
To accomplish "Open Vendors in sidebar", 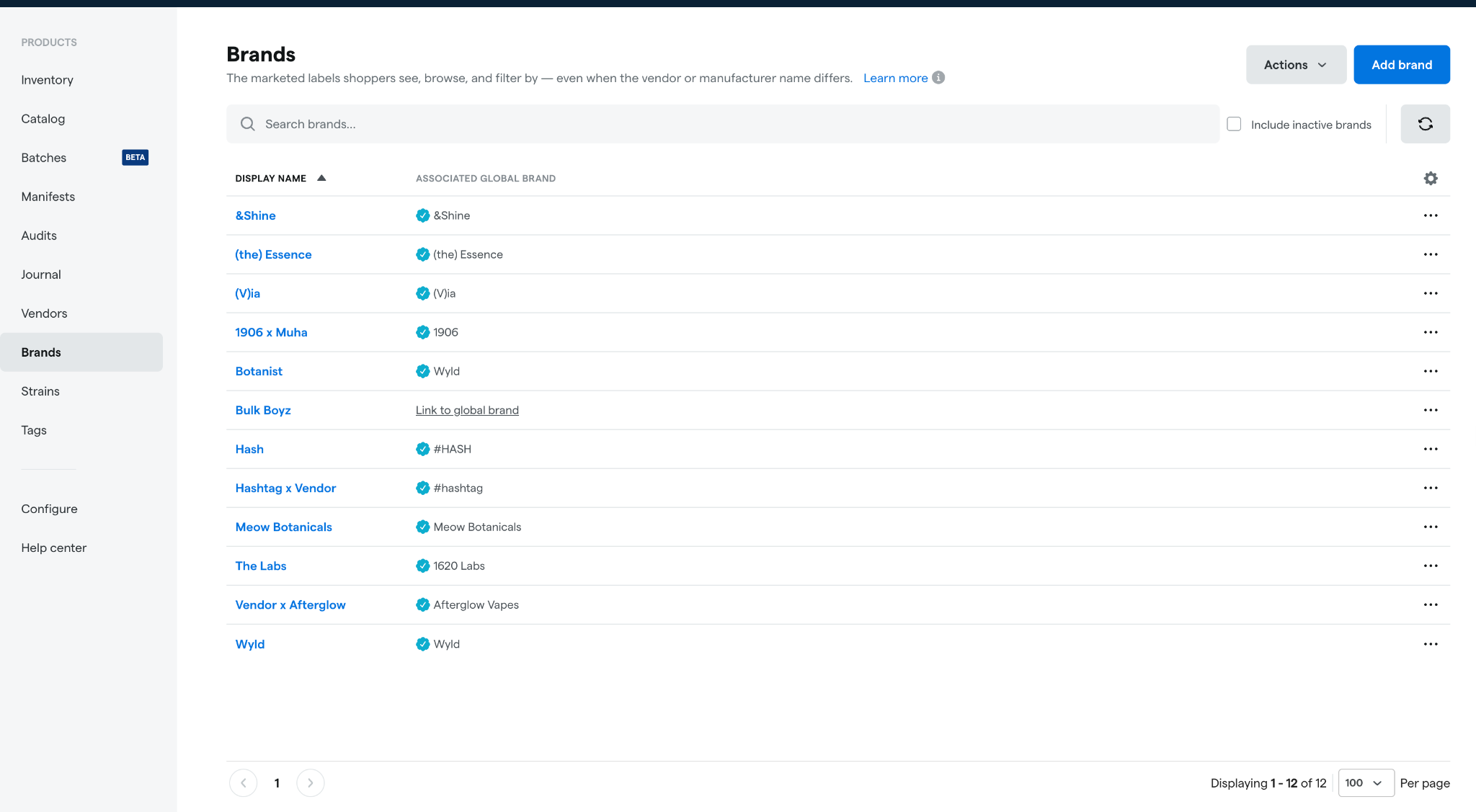I will click(x=44, y=313).
